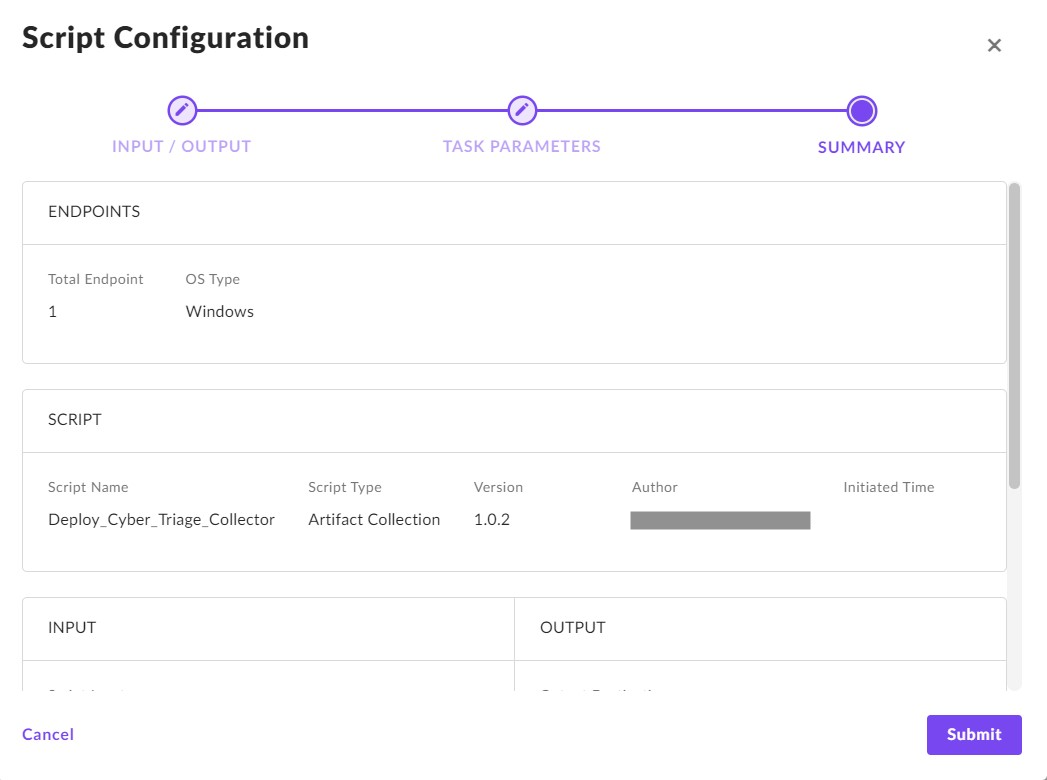Viewport: 1047px width, 780px height.
Task: Select the Summary step circle indicator
Action: (861, 110)
